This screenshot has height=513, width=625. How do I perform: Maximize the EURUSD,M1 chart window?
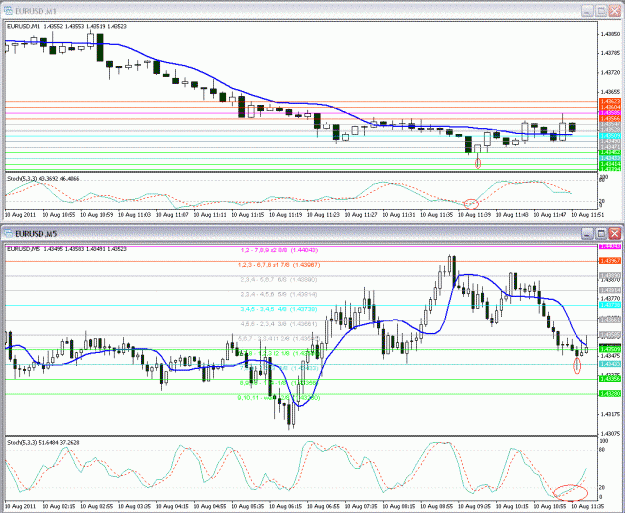pyautogui.click(x=601, y=11)
